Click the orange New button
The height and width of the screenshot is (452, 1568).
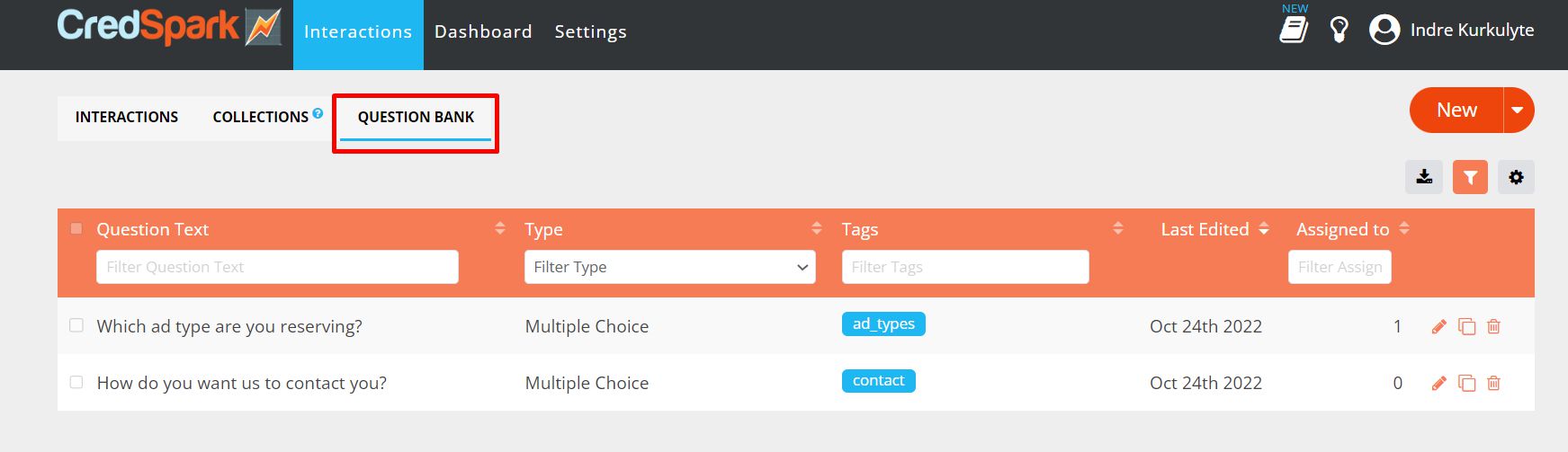click(x=1456, y=110)
